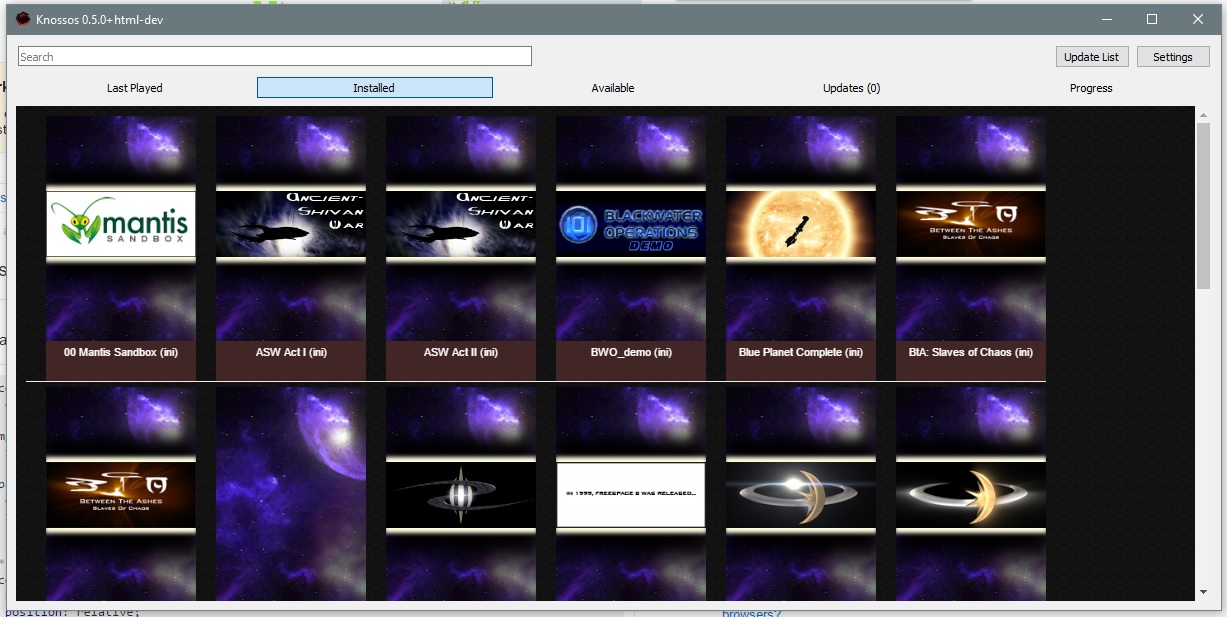The image size is (1227, 617).
Task: Select the gold crescent ring logo with flare
Action: pos(801,495)
